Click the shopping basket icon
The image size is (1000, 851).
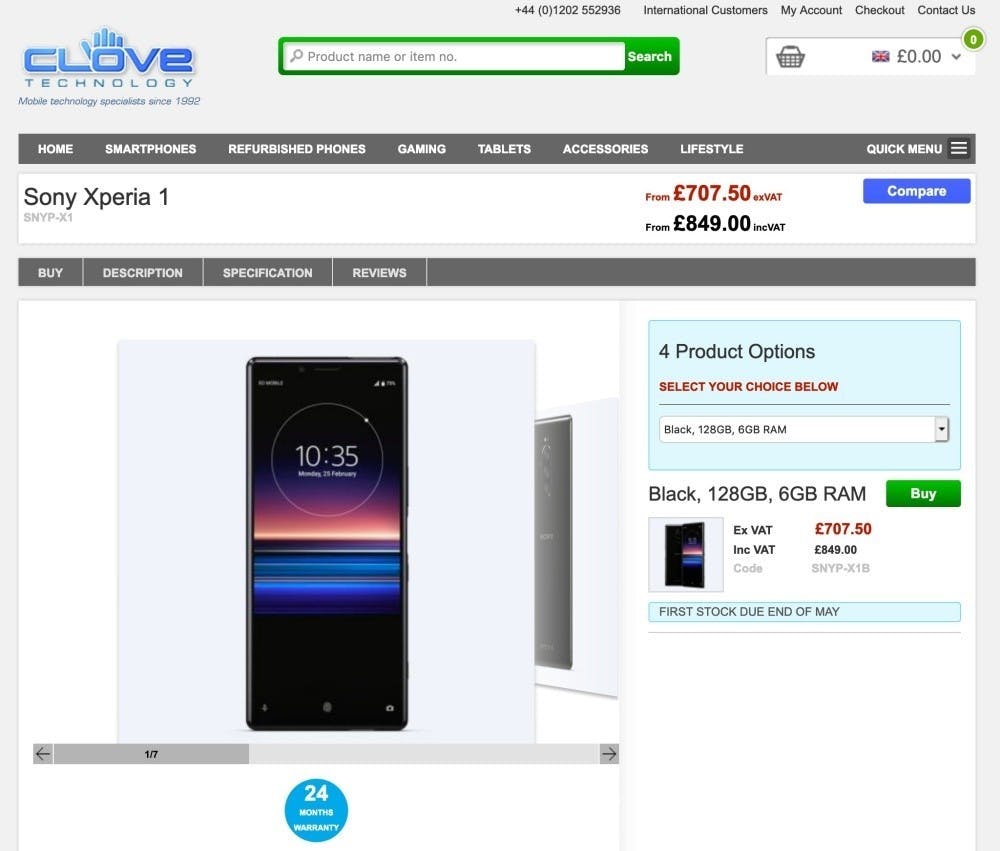(790, 57)
